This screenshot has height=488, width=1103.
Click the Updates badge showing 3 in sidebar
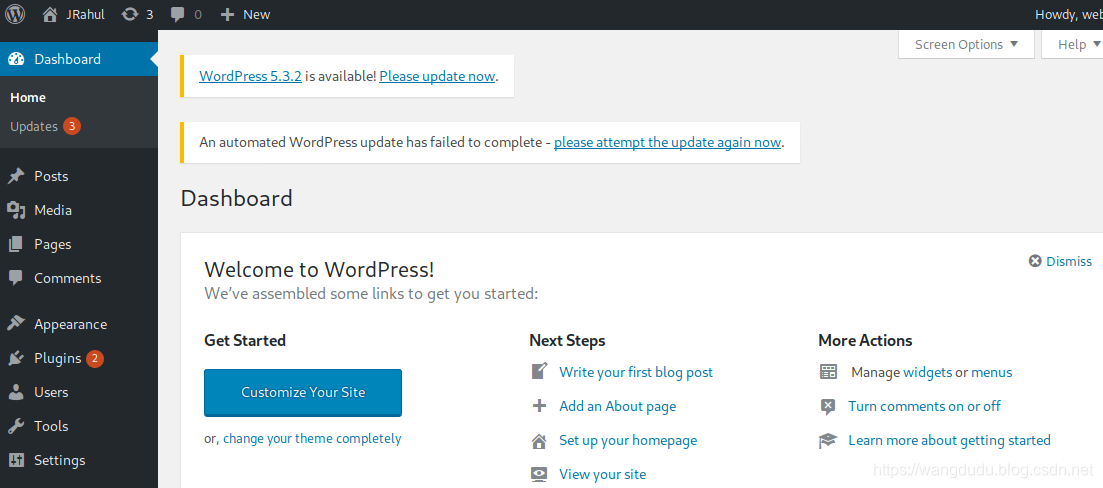(72, 127)
